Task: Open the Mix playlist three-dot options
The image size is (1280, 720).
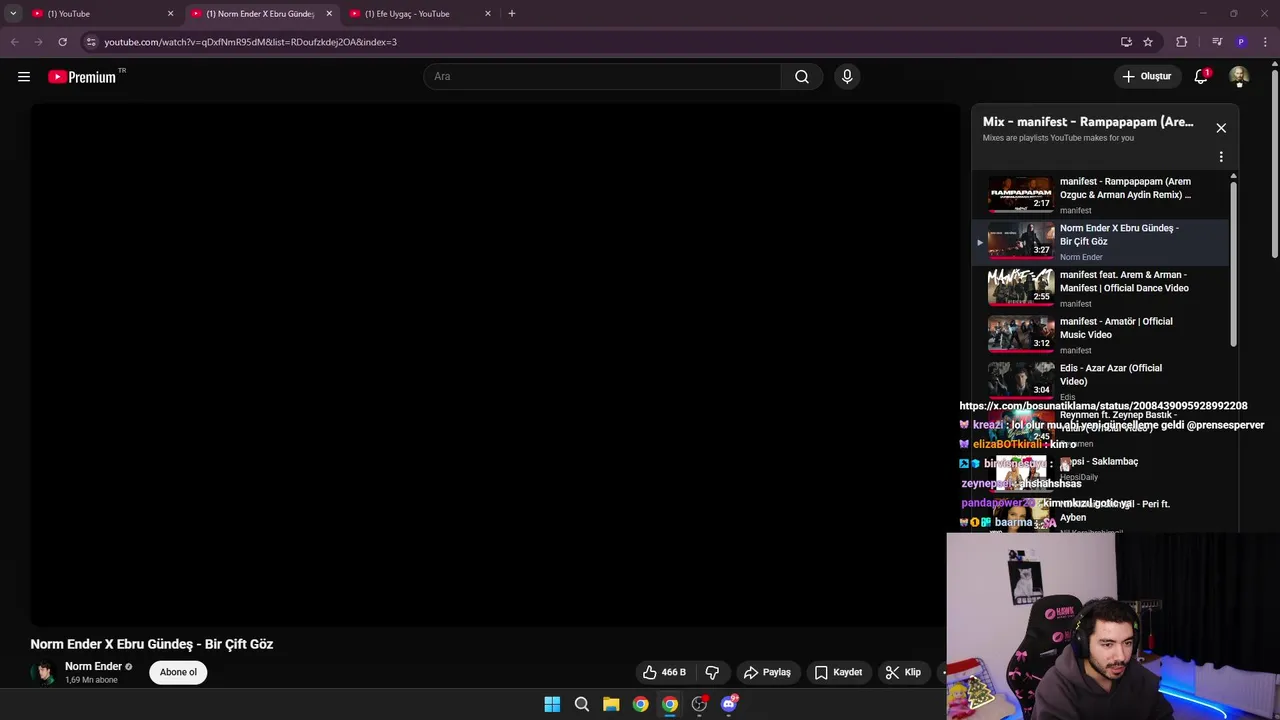Action: point(1221,157)
